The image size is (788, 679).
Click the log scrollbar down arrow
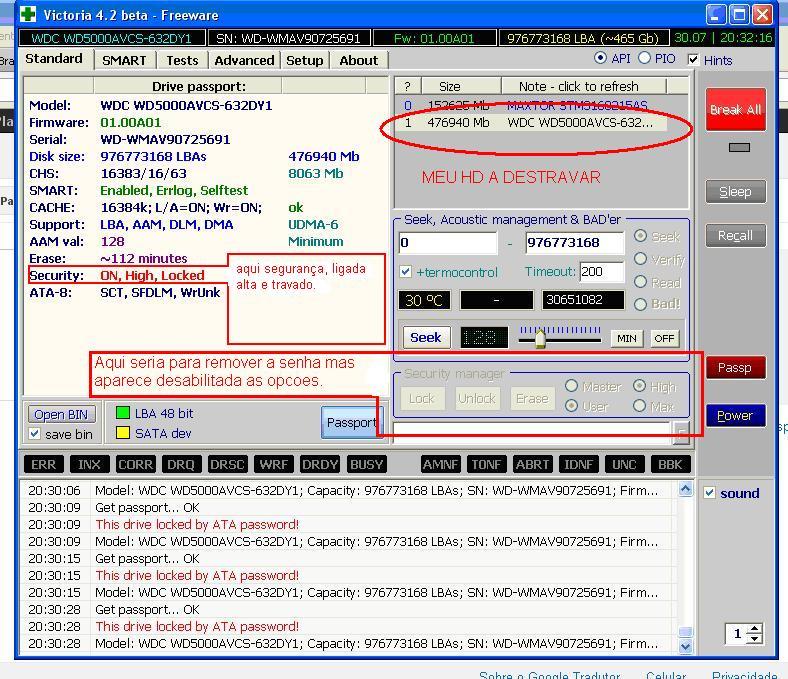tap(685, 646)
